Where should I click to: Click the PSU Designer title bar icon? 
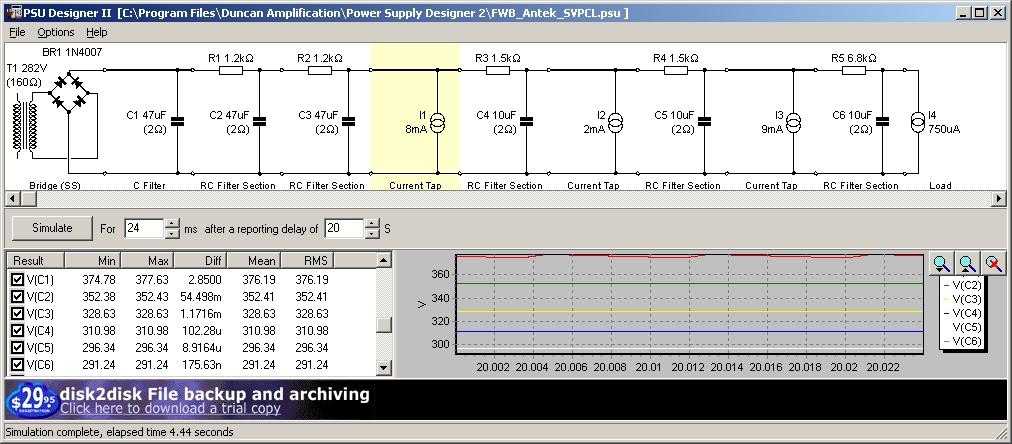pyautogui.click(x=13, y=13)
